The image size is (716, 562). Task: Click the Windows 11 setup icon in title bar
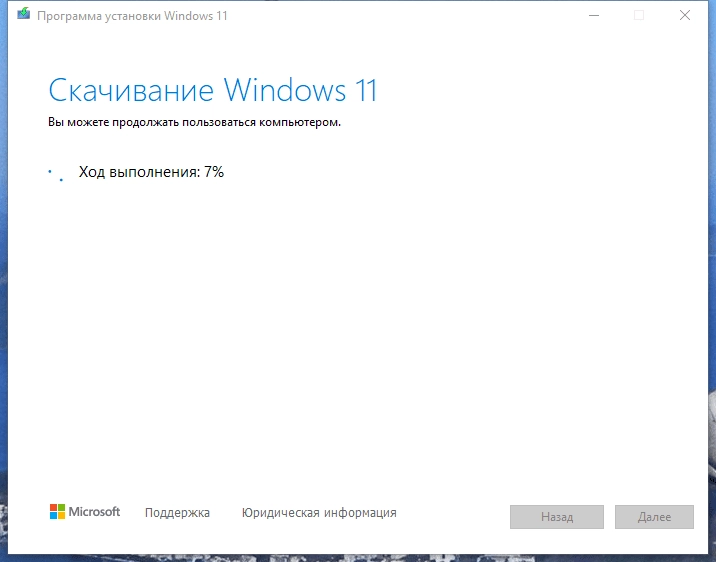coord(24,14)
